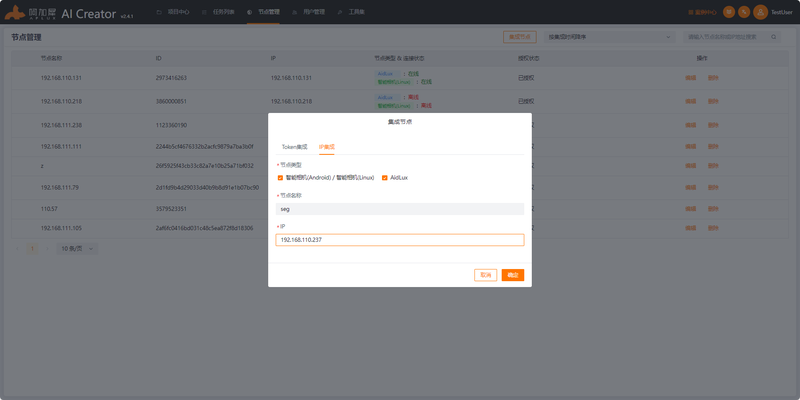Click the fullscreen toggle icon in header
This screenshot has width=800, height=400.
click(744, 12)
